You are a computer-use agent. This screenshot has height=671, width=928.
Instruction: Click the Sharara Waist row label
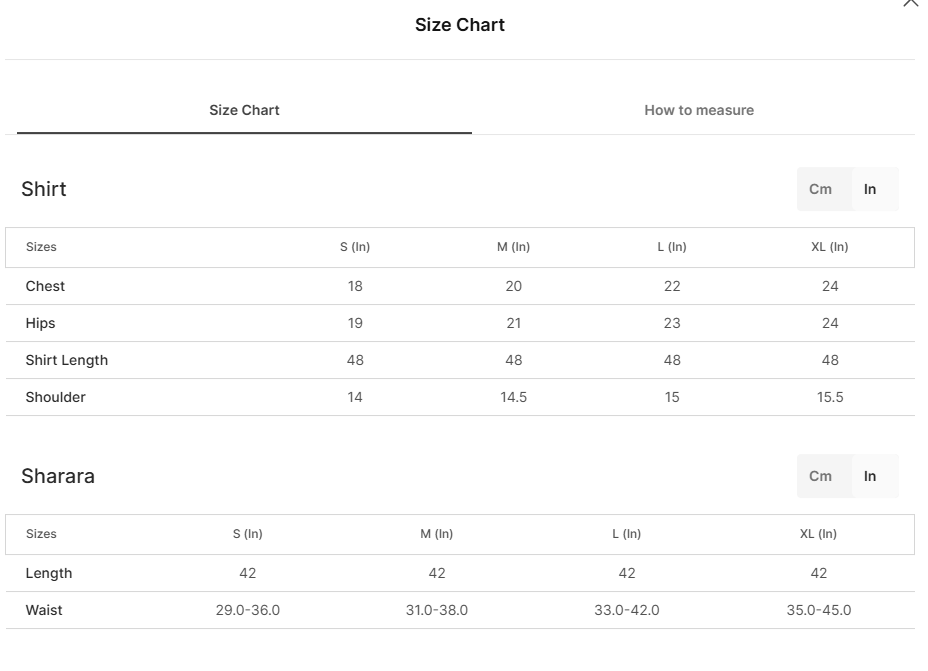pos(44,610)
